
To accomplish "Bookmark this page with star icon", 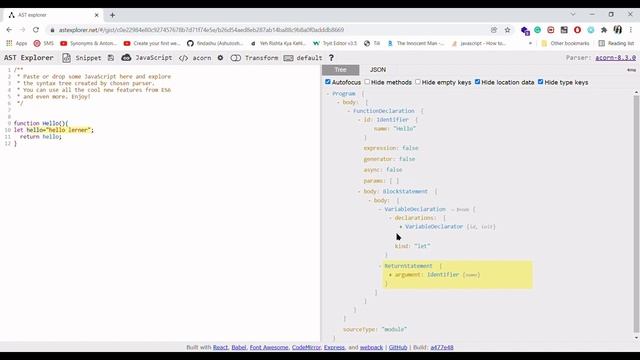I will click(x=507, y=30).
